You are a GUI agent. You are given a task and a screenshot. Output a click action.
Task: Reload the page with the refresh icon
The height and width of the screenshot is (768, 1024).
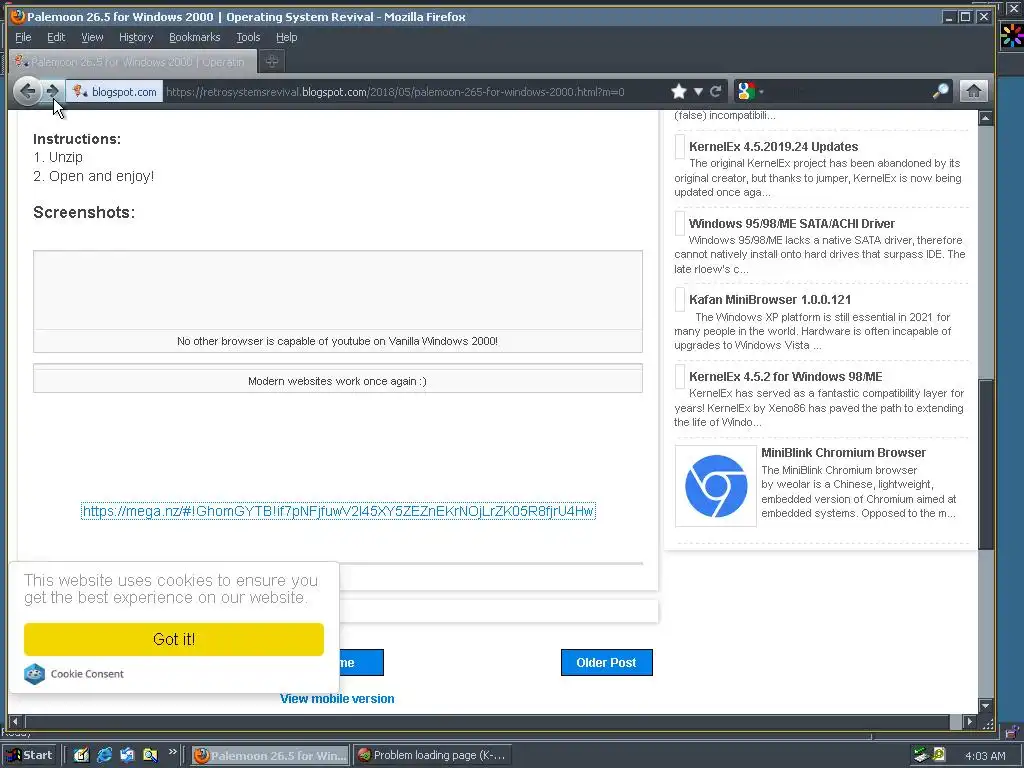pos(715,91)
